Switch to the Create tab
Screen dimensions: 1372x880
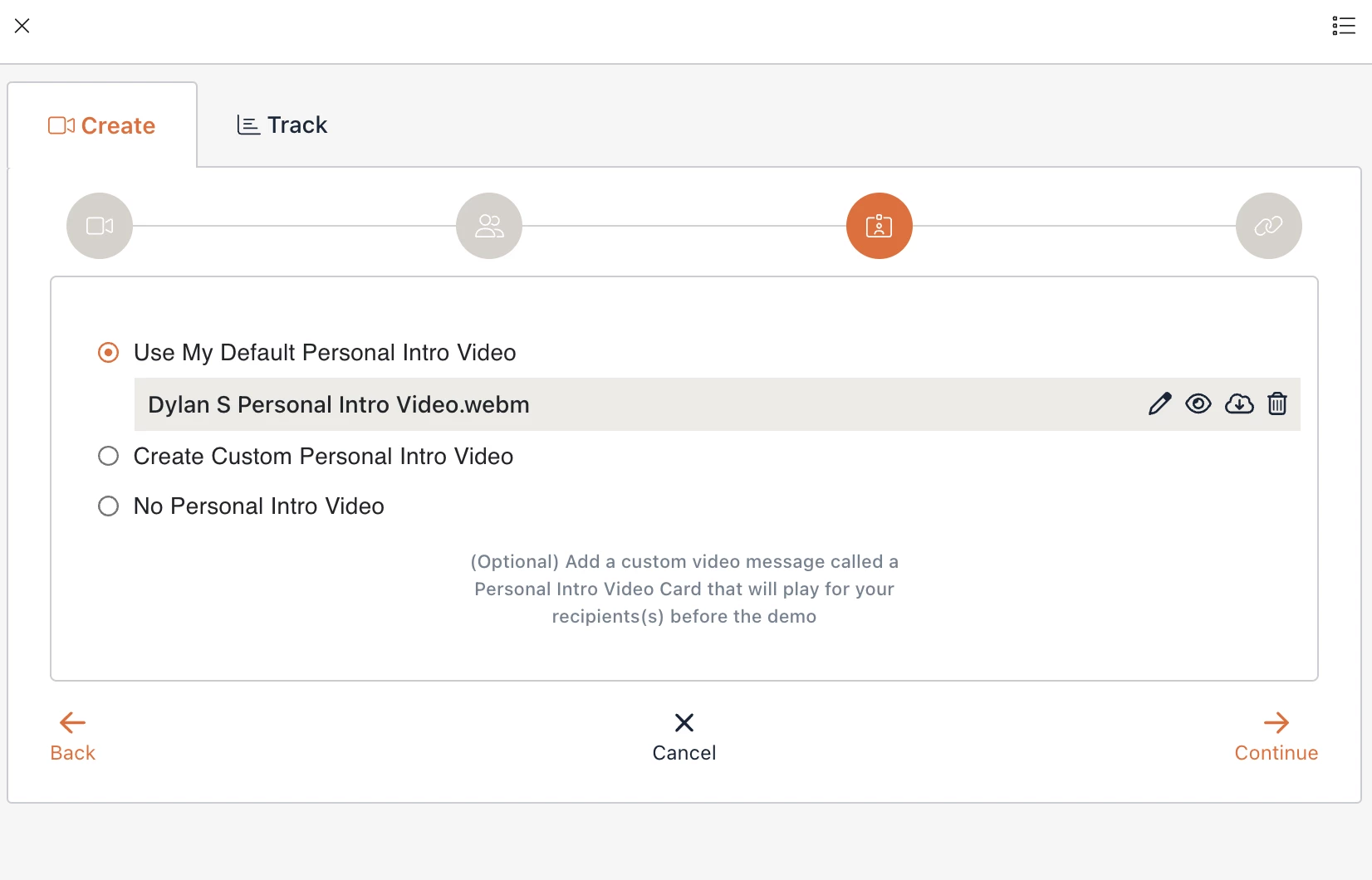(x=102, y=125)
